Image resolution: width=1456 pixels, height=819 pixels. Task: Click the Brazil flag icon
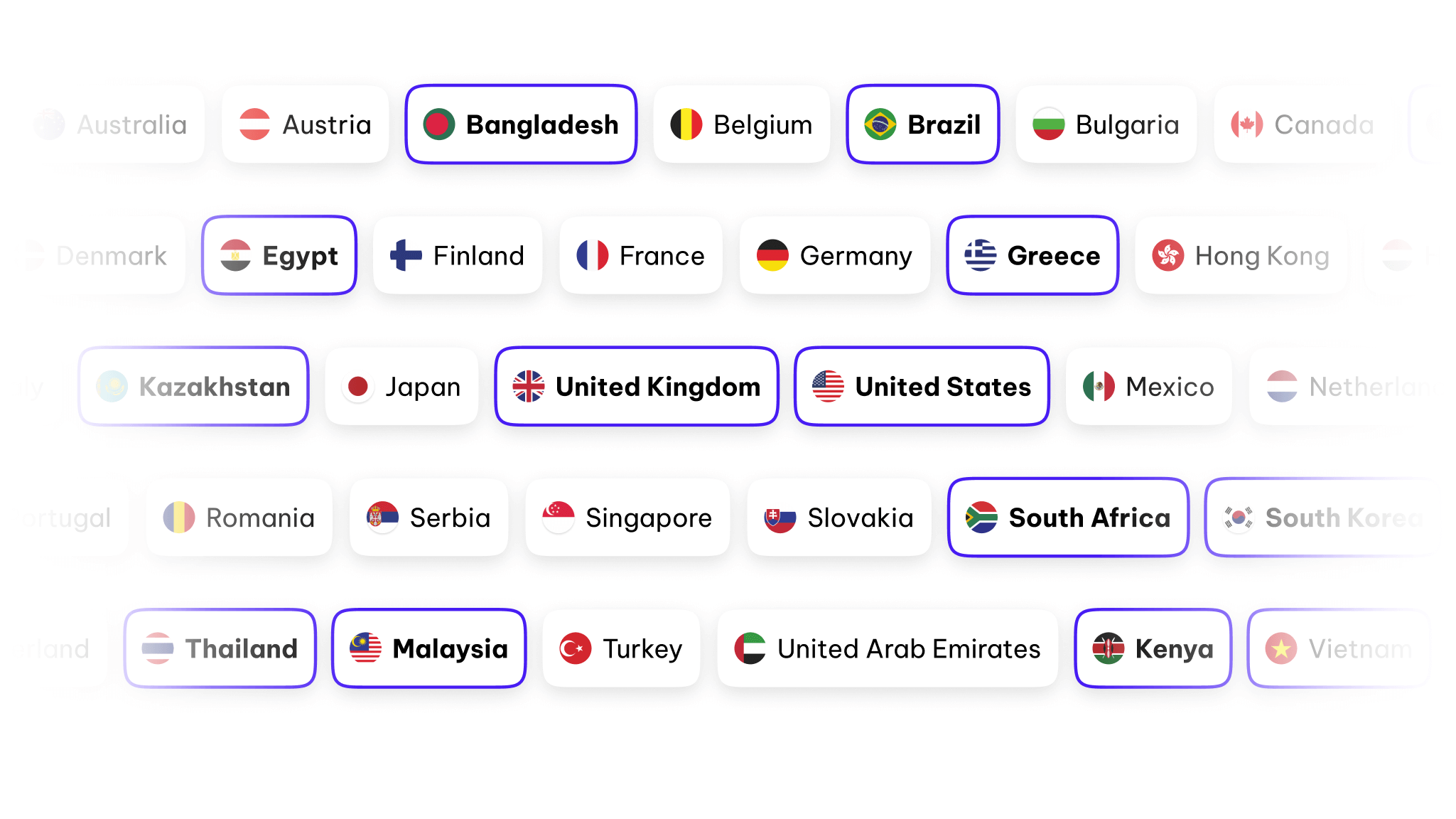coord(880,124)
